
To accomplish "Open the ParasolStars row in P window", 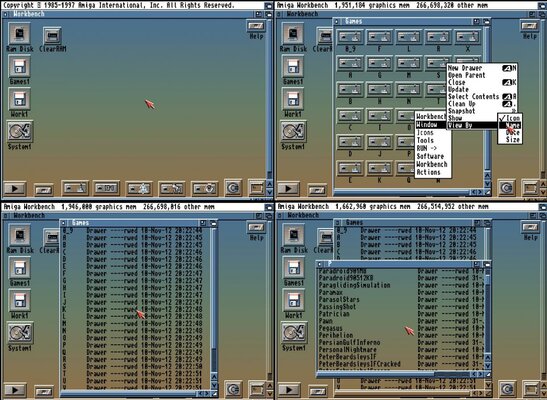I will pyautogui.click(x=401, y=299).
